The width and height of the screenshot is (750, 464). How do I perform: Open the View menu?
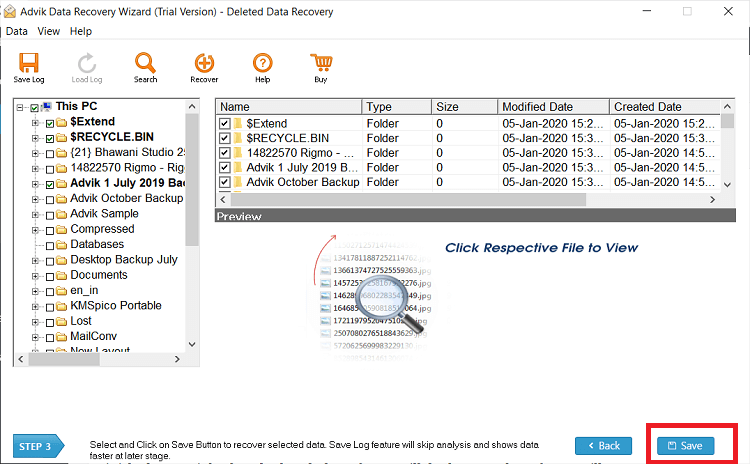click(x=49, y=32)
